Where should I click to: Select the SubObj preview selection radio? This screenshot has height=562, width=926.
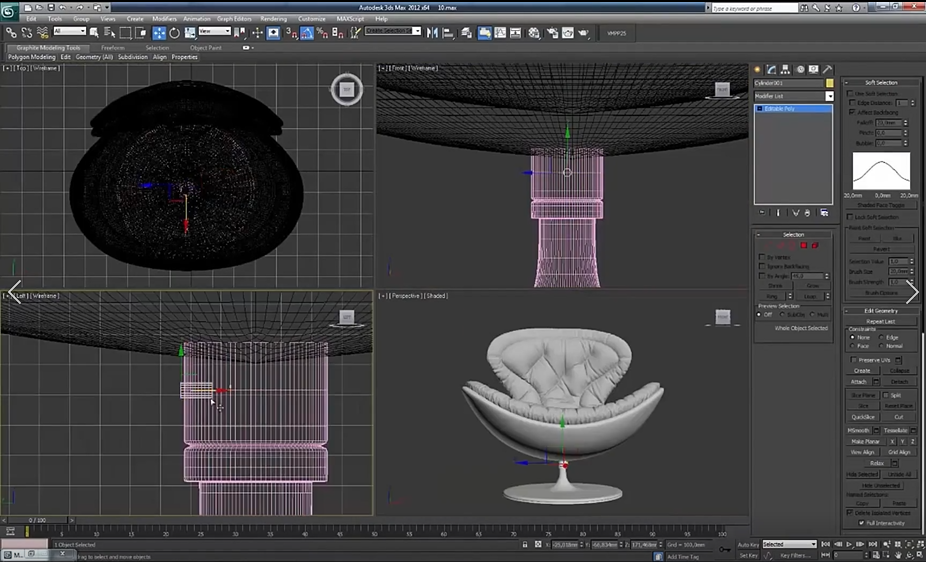(782, 315)
